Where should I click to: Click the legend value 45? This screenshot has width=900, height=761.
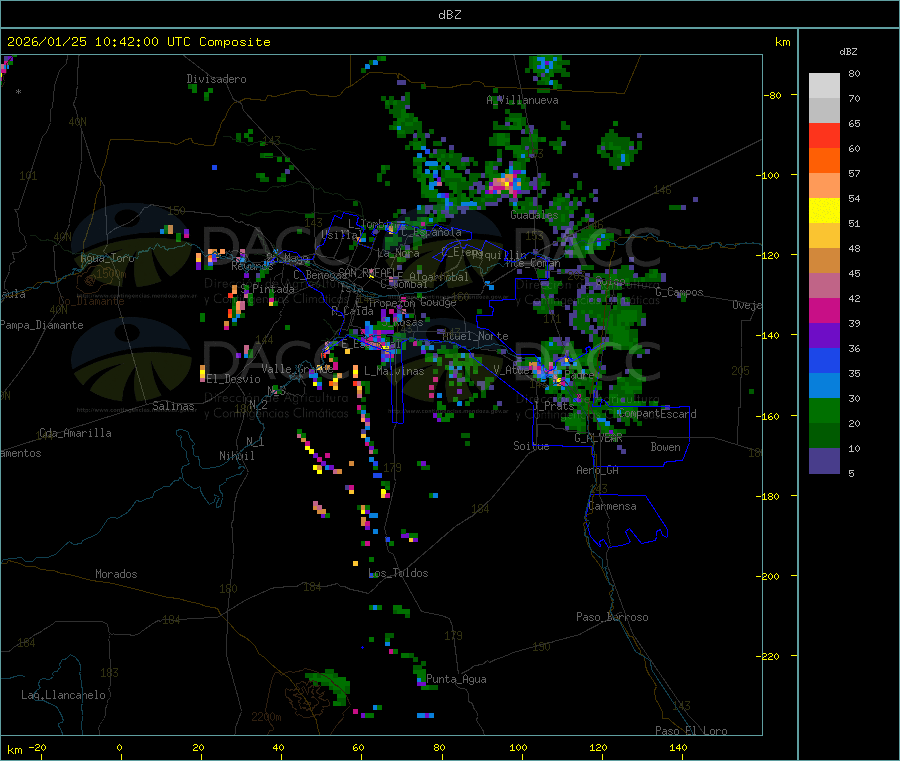(854, 273)
